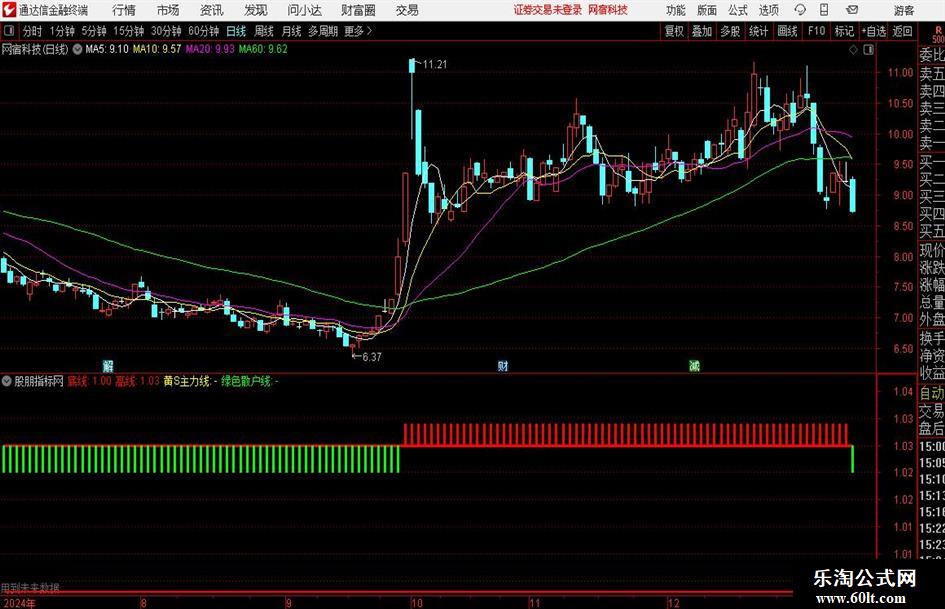Screen dimensions: 945x609
Task: Open the 资讯 menu
Action: (212, 10)
